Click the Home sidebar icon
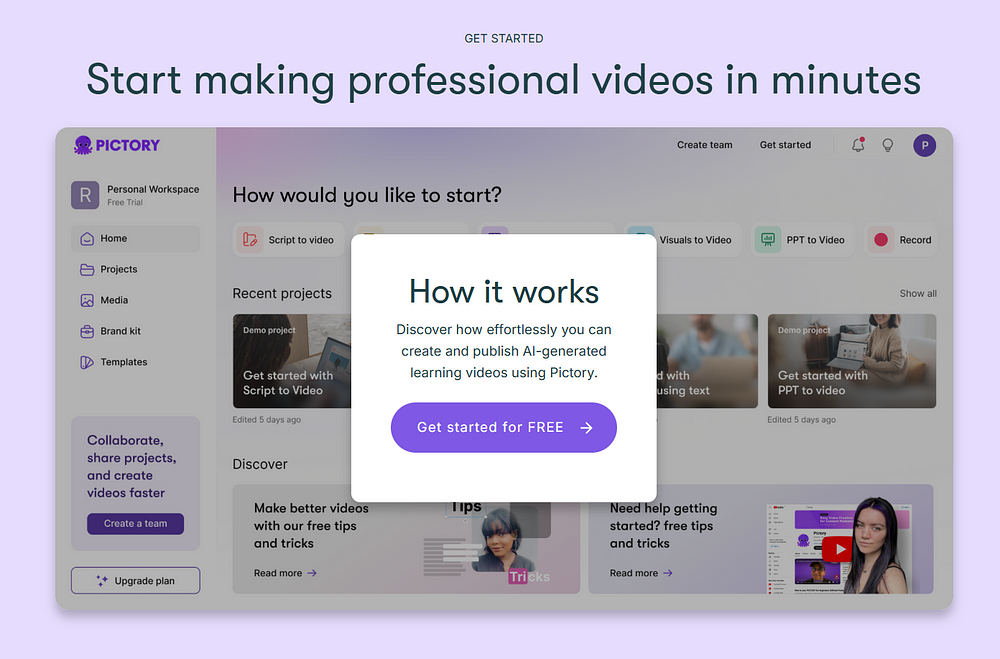The width and height of the screenshot is (1000, 659). (x=87, y=239)
